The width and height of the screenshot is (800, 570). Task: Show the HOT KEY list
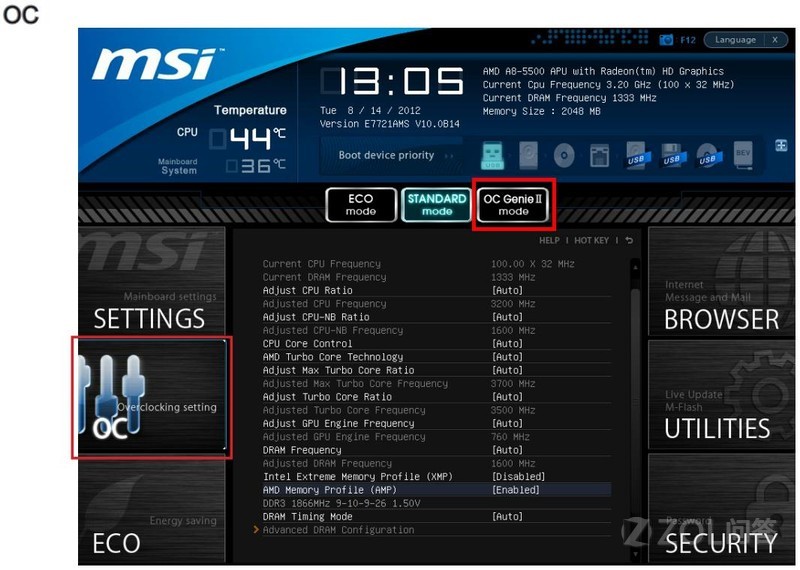coord(591,240)
